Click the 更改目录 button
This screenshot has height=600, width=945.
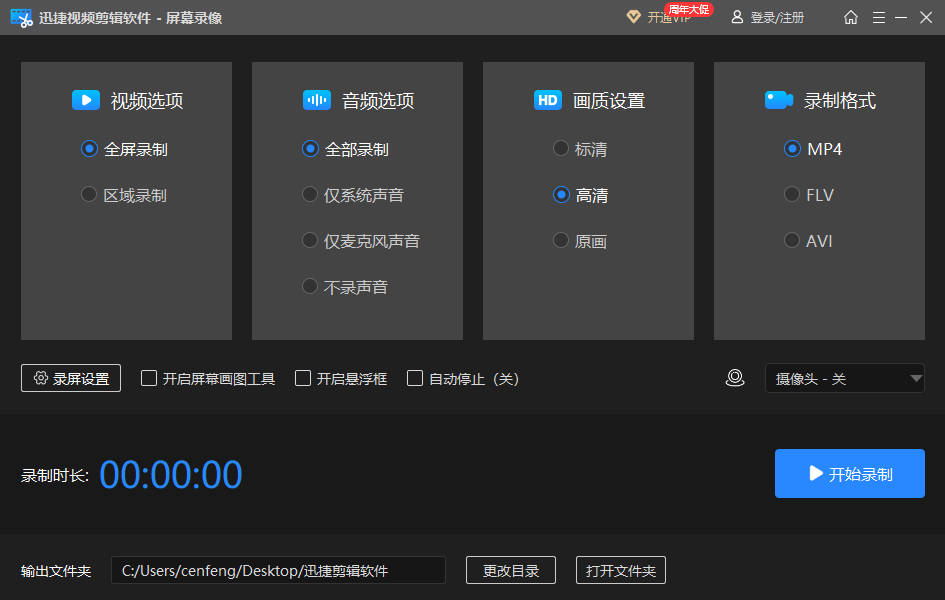[x=511, y=570]
